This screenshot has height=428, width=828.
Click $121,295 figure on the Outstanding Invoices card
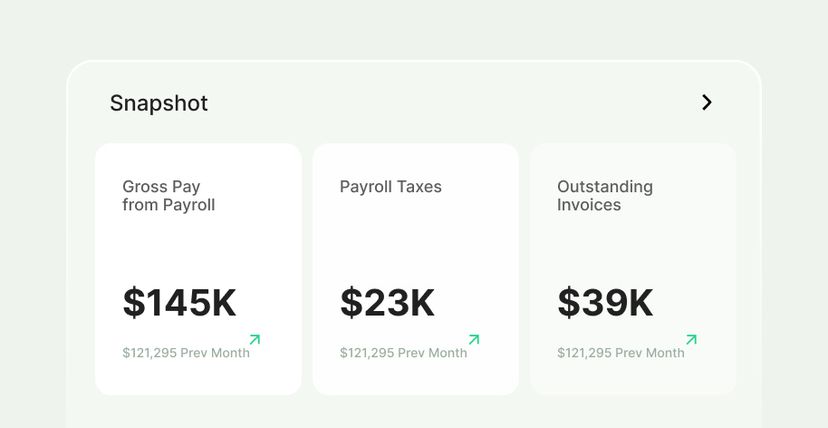[584, 353]
